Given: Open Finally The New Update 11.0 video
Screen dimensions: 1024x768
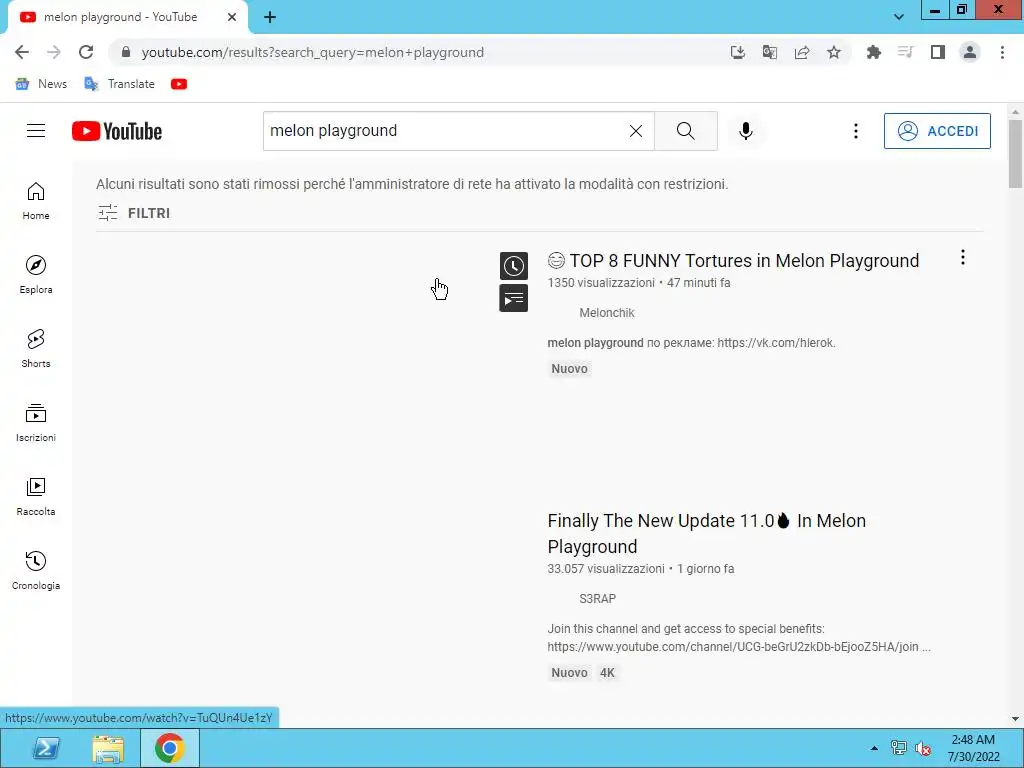Looking at the screenshot, I should [x=707, y=534].
